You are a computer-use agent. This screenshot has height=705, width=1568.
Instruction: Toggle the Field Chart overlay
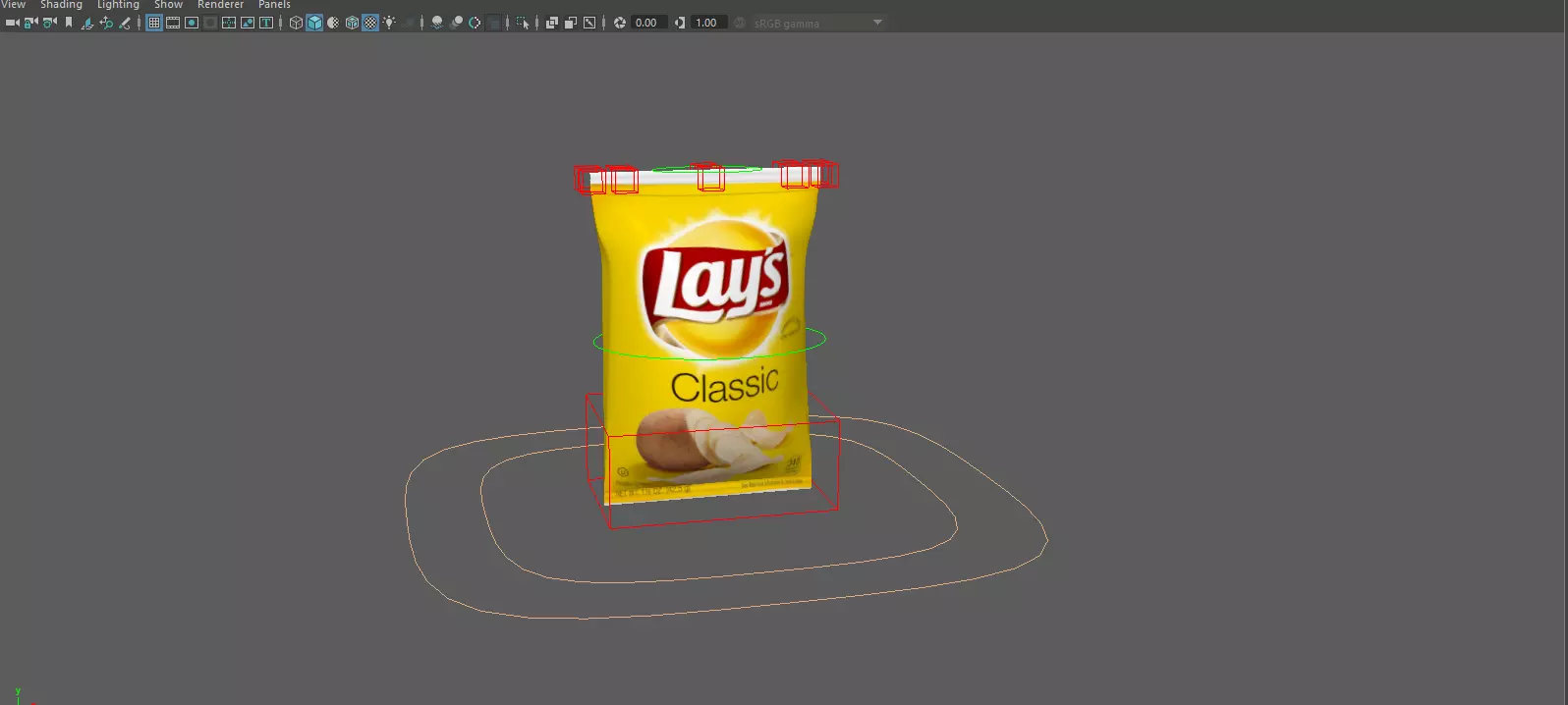(229, 23)
